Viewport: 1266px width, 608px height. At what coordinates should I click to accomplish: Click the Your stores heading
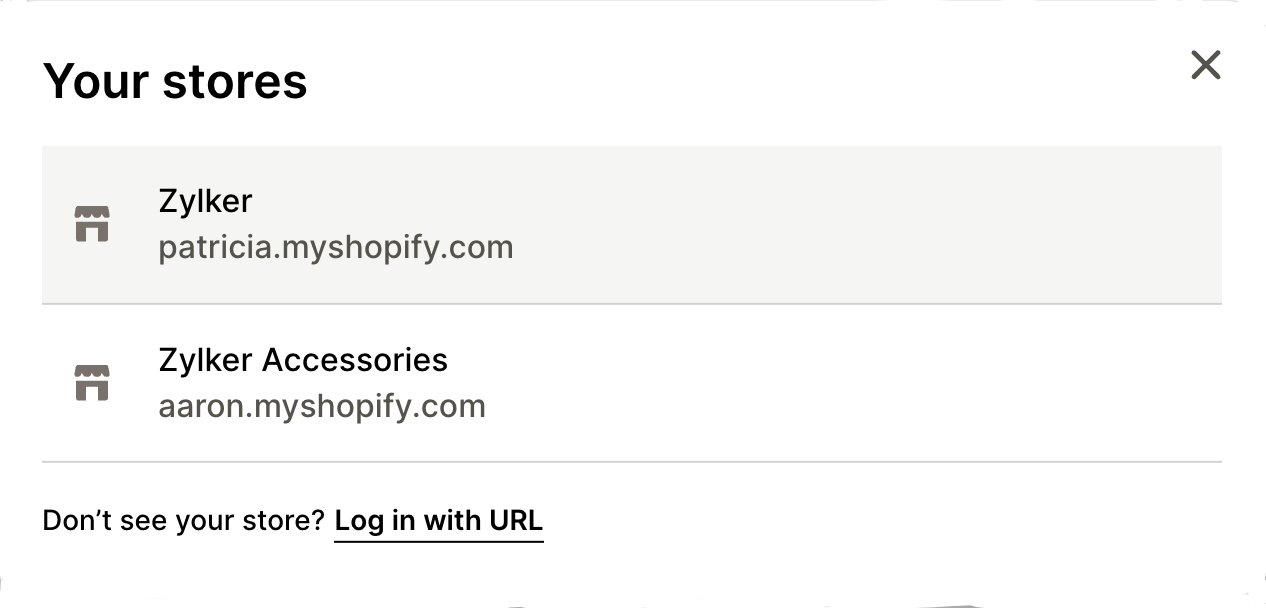click(x=174, y=81)
